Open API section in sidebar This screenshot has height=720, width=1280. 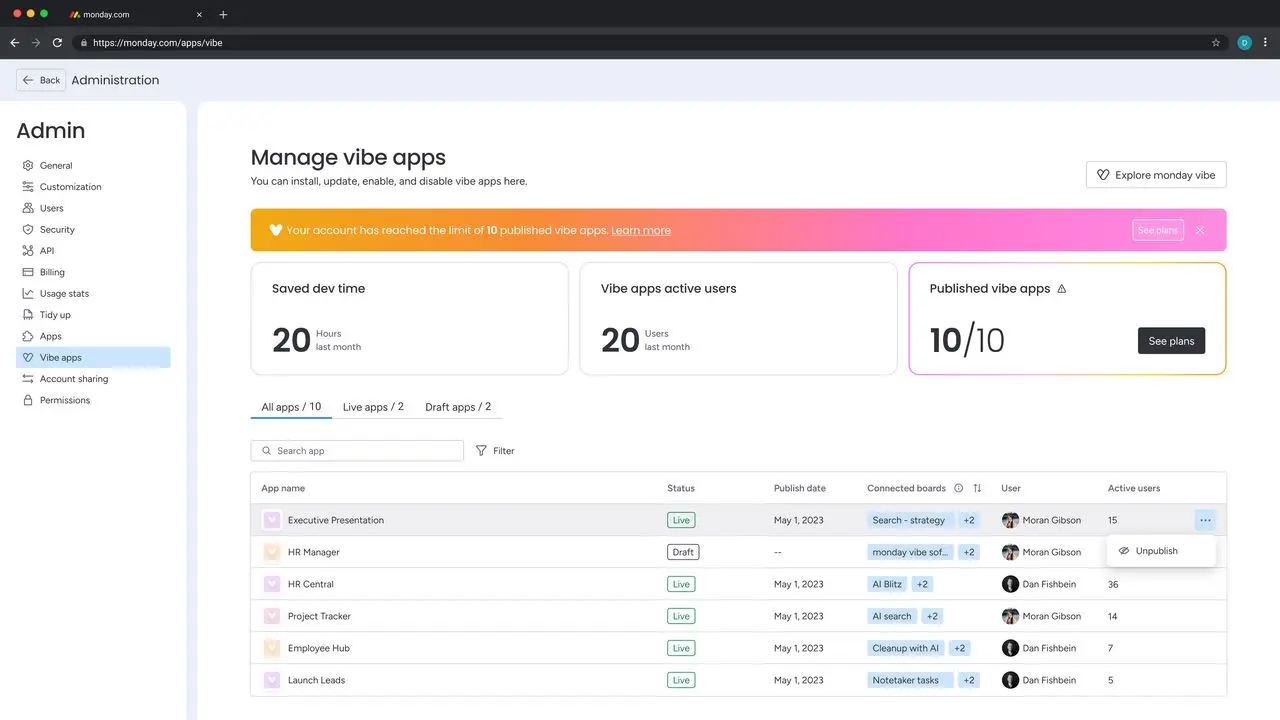40,251
